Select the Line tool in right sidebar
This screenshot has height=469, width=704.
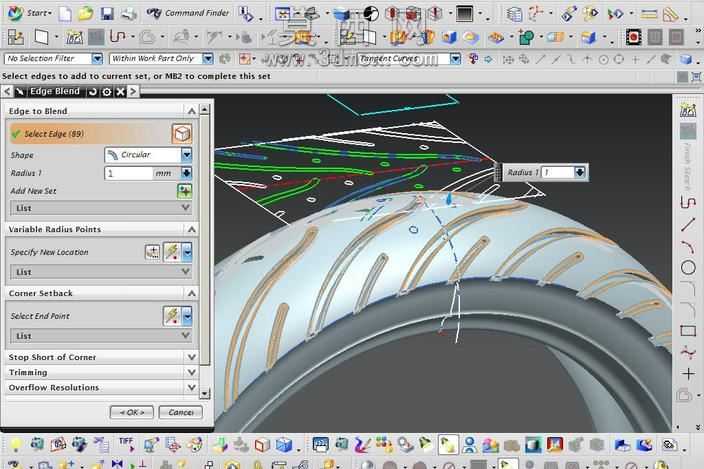point(687,225)
